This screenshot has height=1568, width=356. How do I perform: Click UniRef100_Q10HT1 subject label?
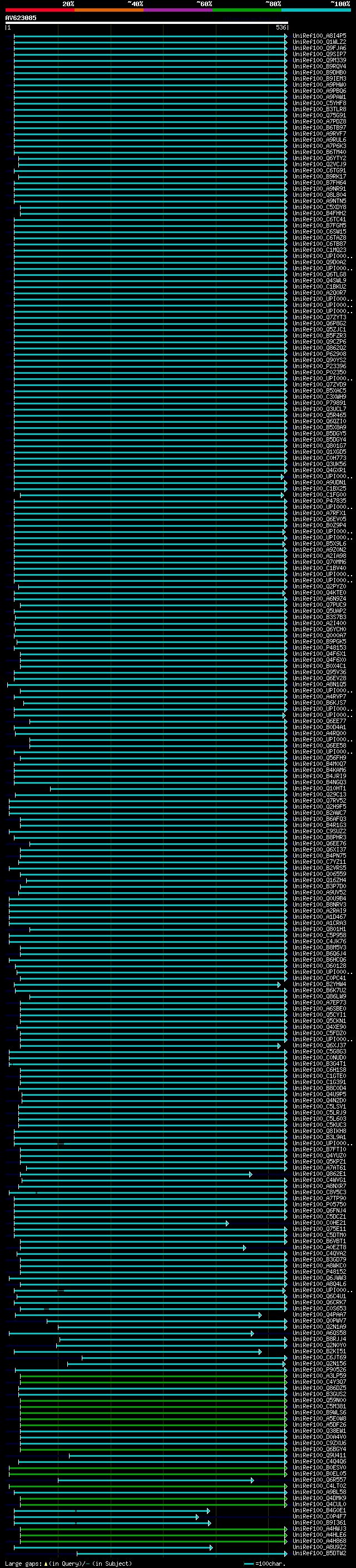pyautogui.click(x=319, y=788)
